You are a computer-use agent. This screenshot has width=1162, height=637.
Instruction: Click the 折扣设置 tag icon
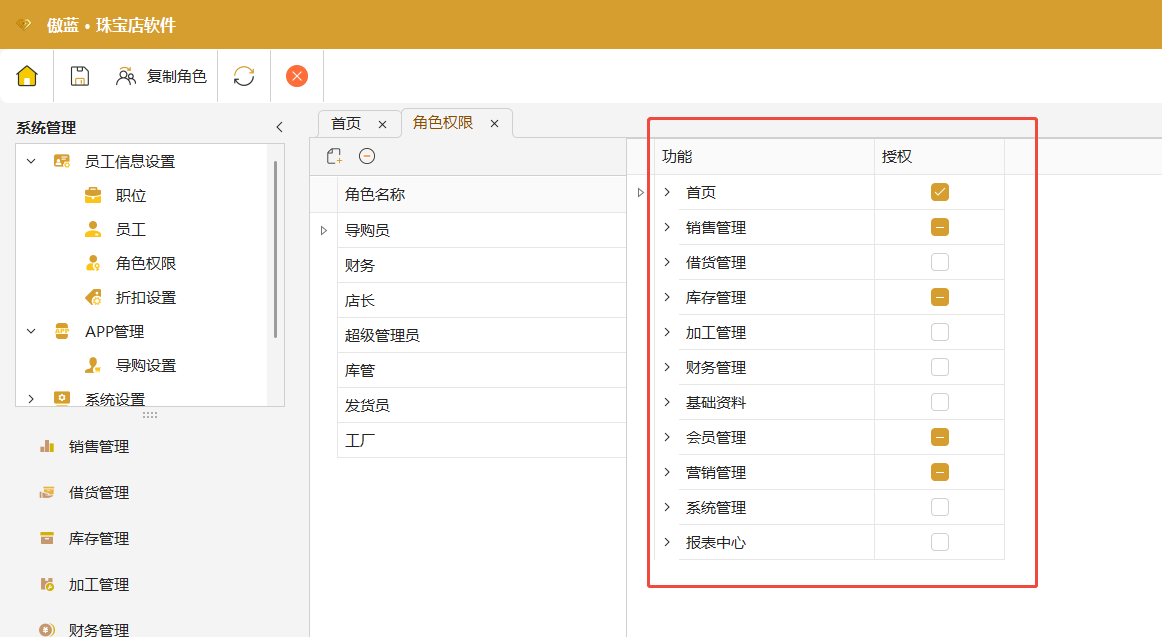[x=93, y=297]
